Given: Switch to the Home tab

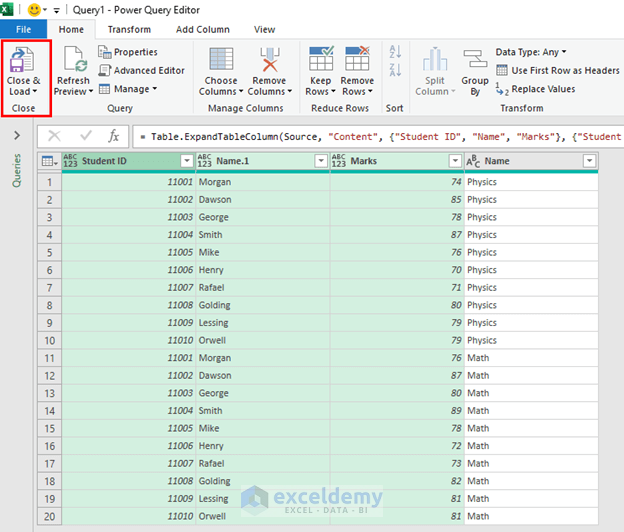Looking at the screenshot, I should (x=71, y=29).
